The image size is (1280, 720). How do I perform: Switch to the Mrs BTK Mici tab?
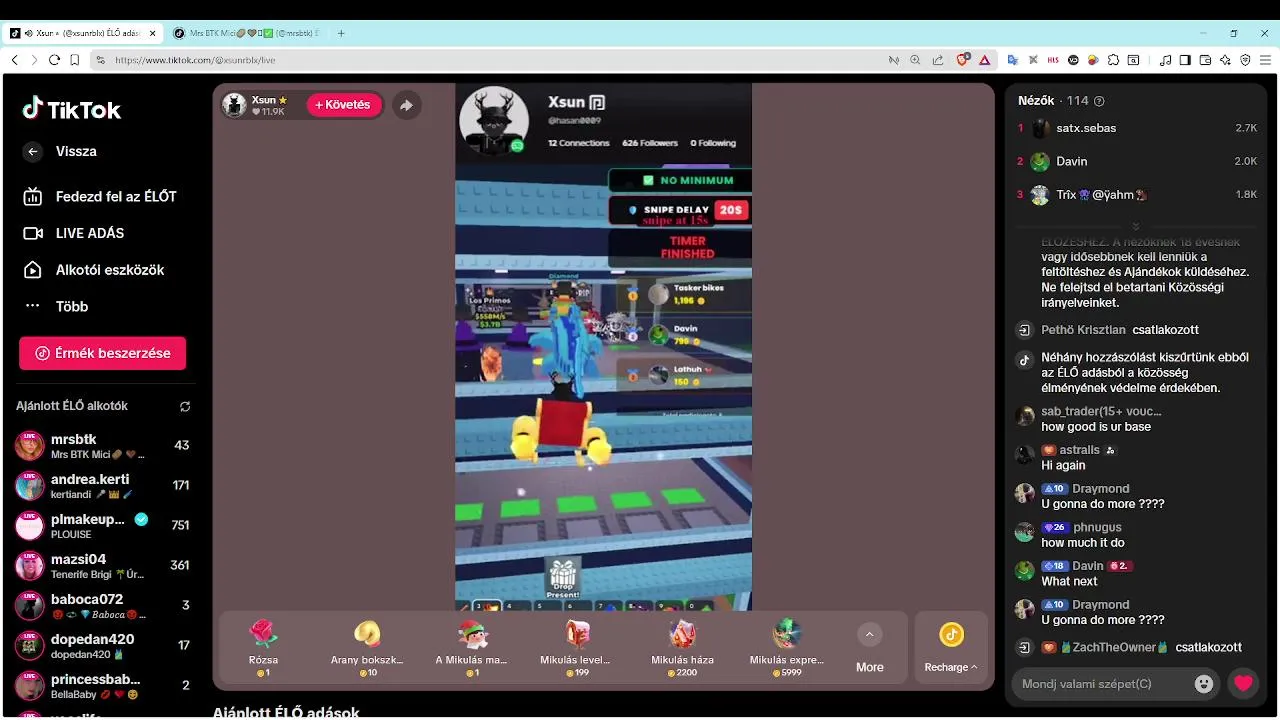pyautogui.click(x=246, y=33)
